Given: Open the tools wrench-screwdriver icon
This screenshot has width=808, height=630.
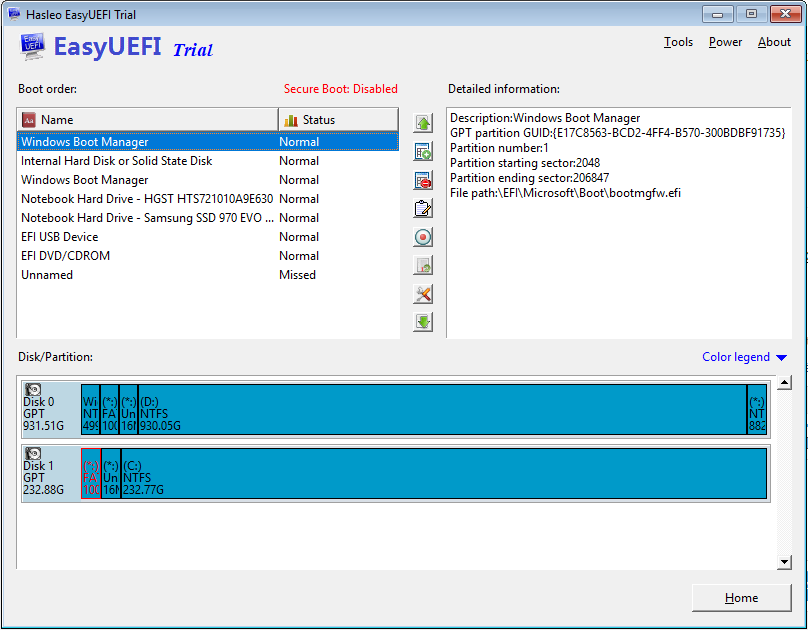Looking at the screenshot, I should coord(423,294).
